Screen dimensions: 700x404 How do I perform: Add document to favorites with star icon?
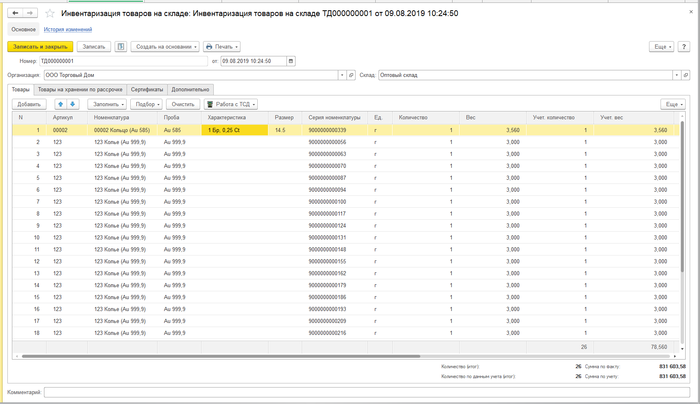click(x=50, y=14)
